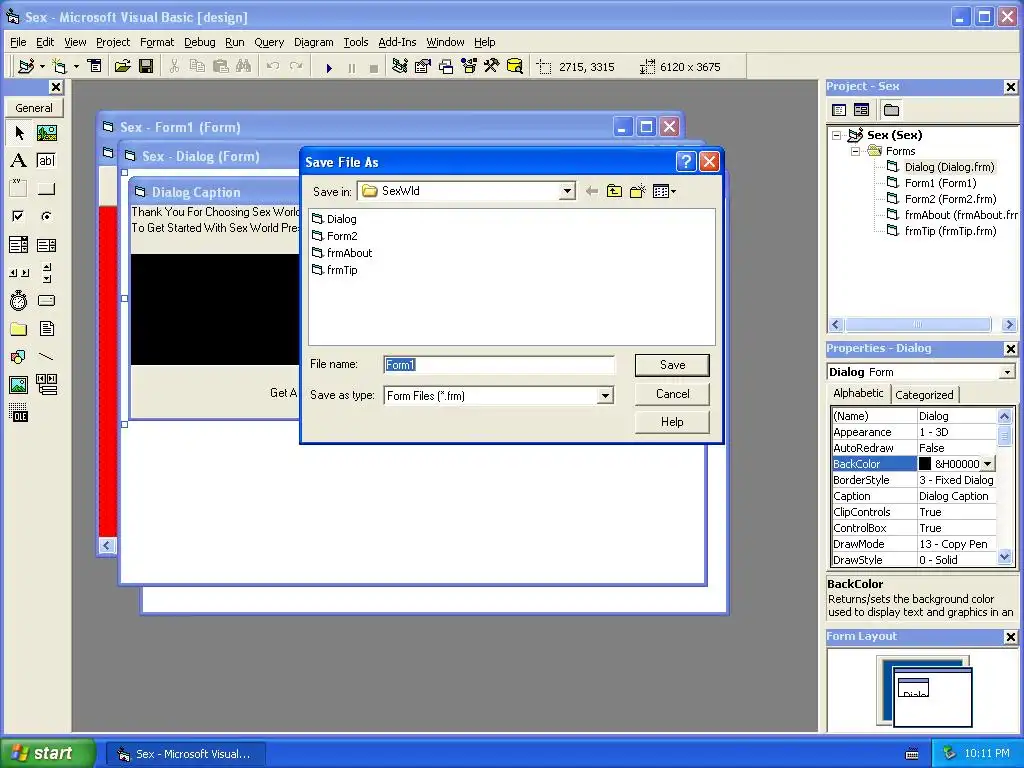Go up one level in Save dialog
The height and width of the screenshot is (768, 1024).
click(615, 191)
